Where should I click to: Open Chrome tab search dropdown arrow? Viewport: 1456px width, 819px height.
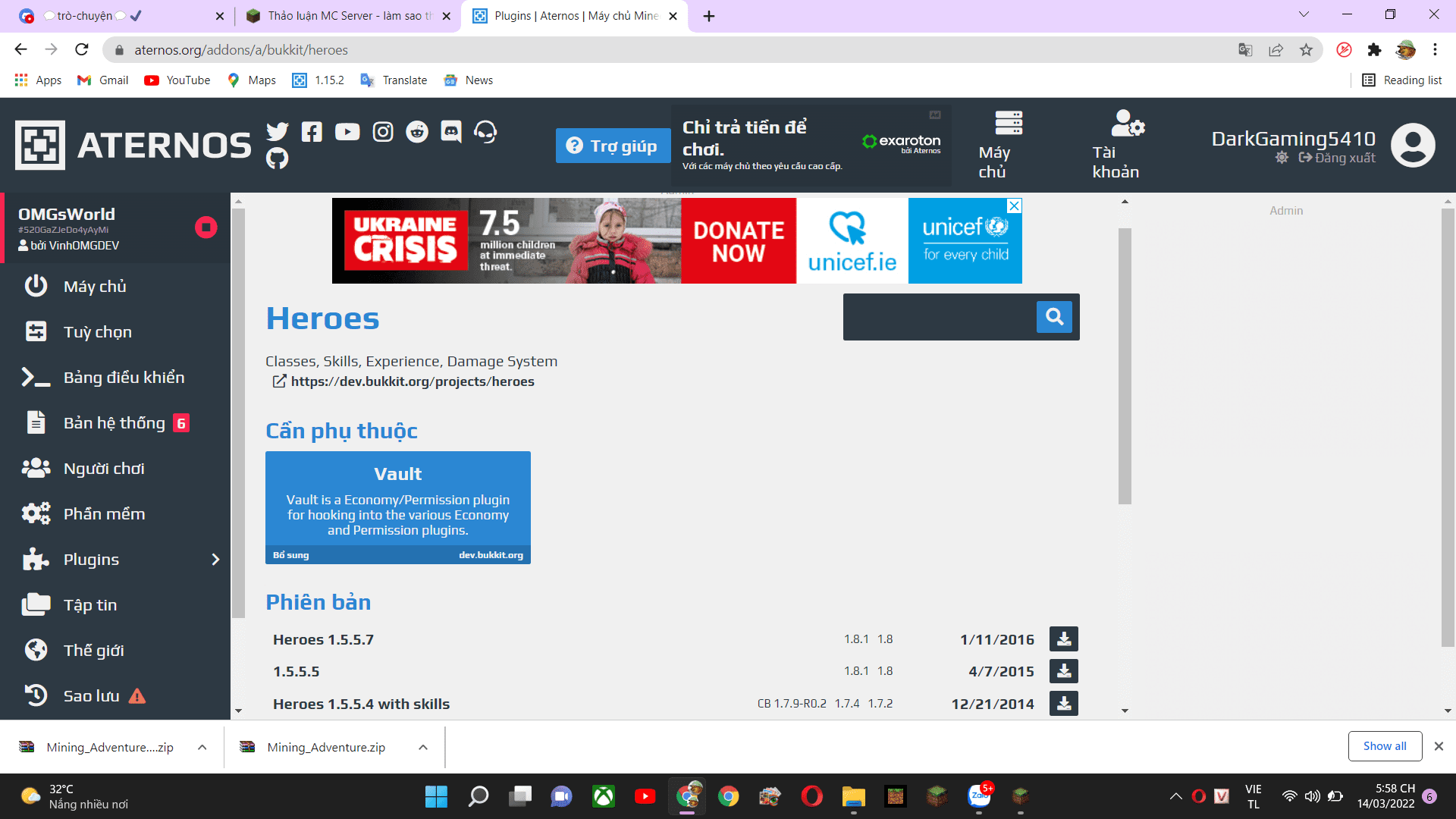pos(1304,14)
